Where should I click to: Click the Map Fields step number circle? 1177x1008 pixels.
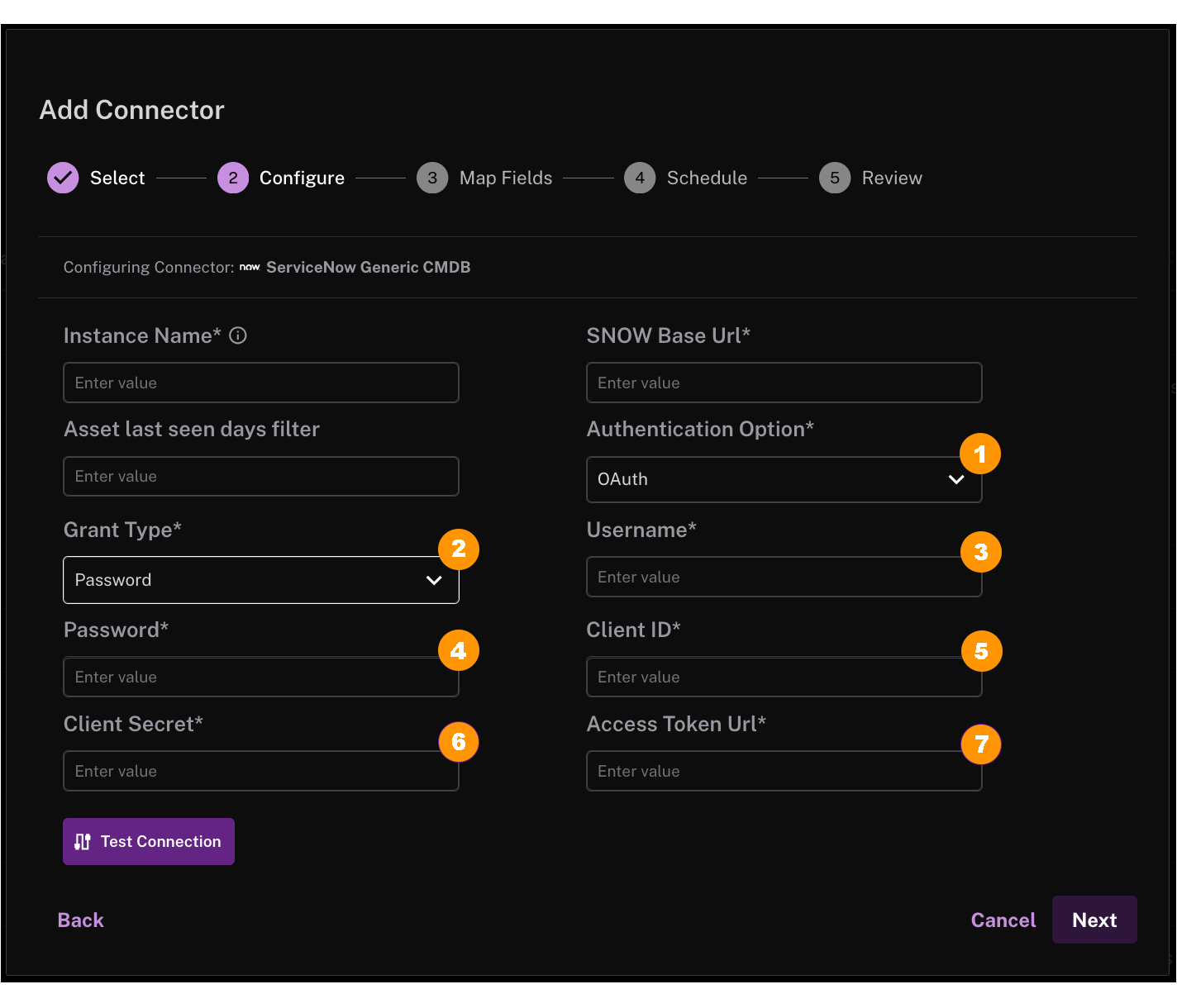432,178
